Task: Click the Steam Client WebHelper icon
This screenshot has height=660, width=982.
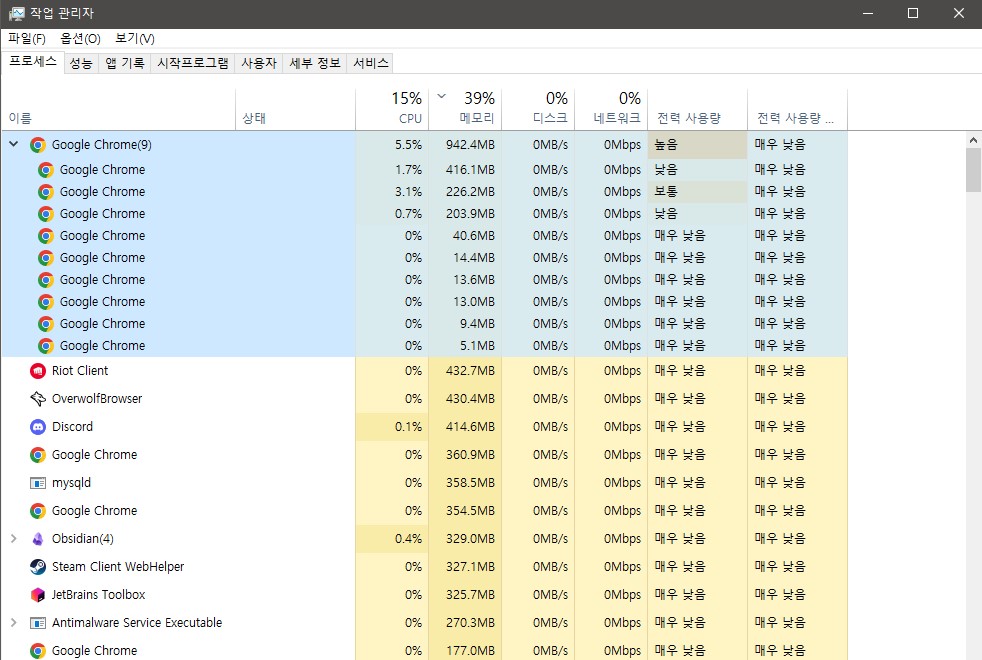Action: tap(38, 567)
